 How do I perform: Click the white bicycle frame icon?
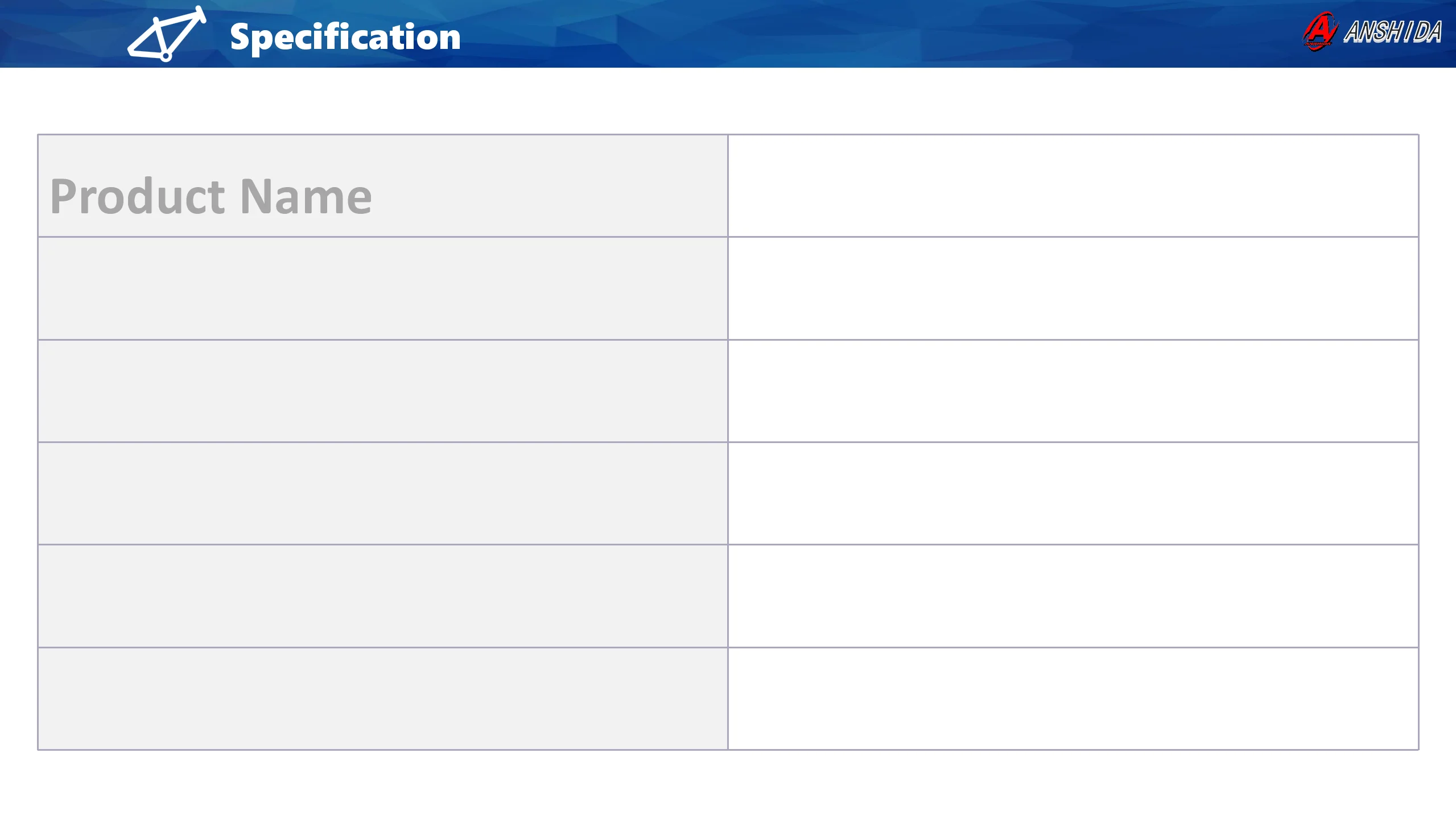pyautogui.click(x=166, y=34)
